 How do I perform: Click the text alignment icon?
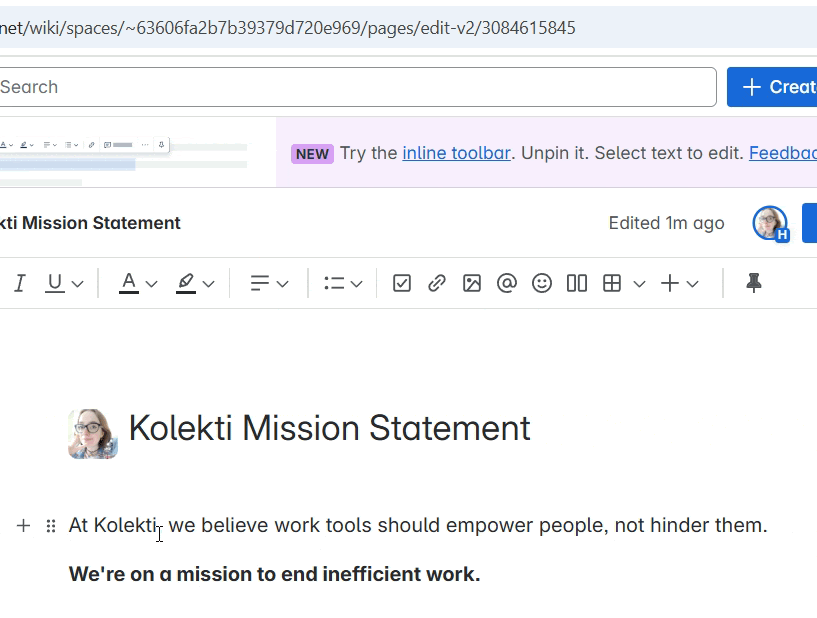tap(259, 283)
